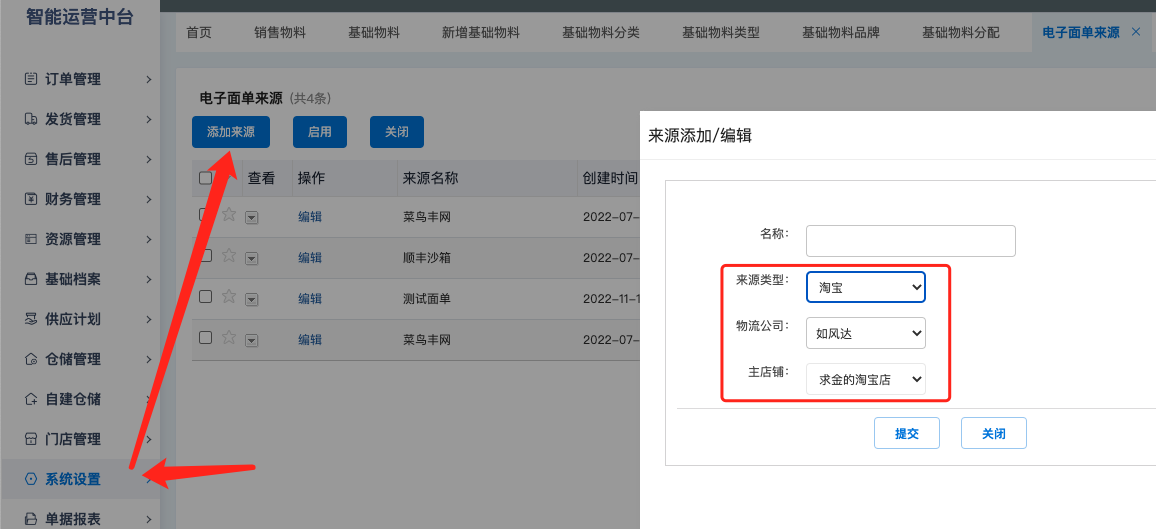Click the 门店管理 shop icon
Viewport: 1156px width, 529px height.
click(31, 439)
